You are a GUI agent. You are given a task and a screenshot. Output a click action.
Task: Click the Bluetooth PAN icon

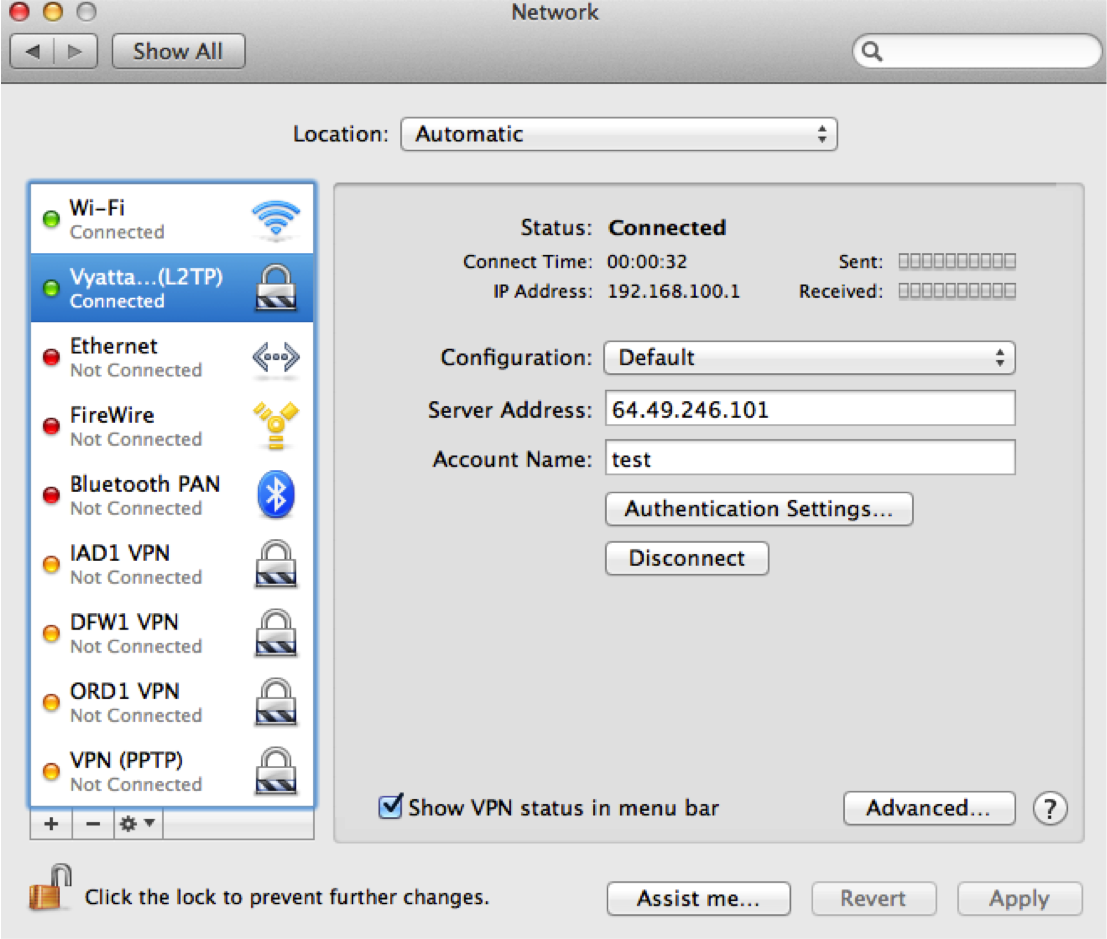(x=275, y=494)
